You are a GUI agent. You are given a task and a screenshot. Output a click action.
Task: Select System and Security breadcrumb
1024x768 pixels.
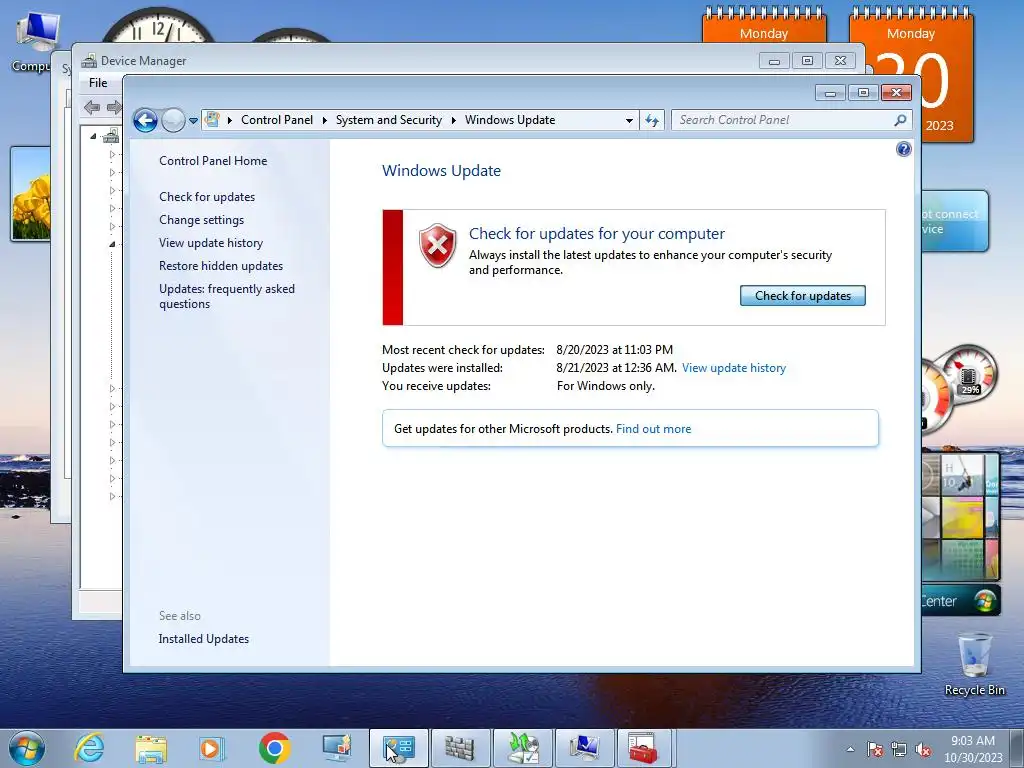pyautogui.click(x=389, y=120)
